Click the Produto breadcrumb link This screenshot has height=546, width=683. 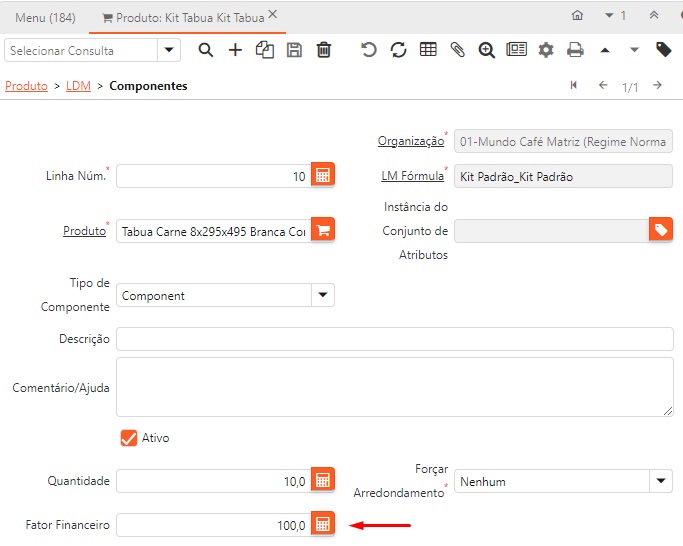pyautogui.click(x=26, y=86)
